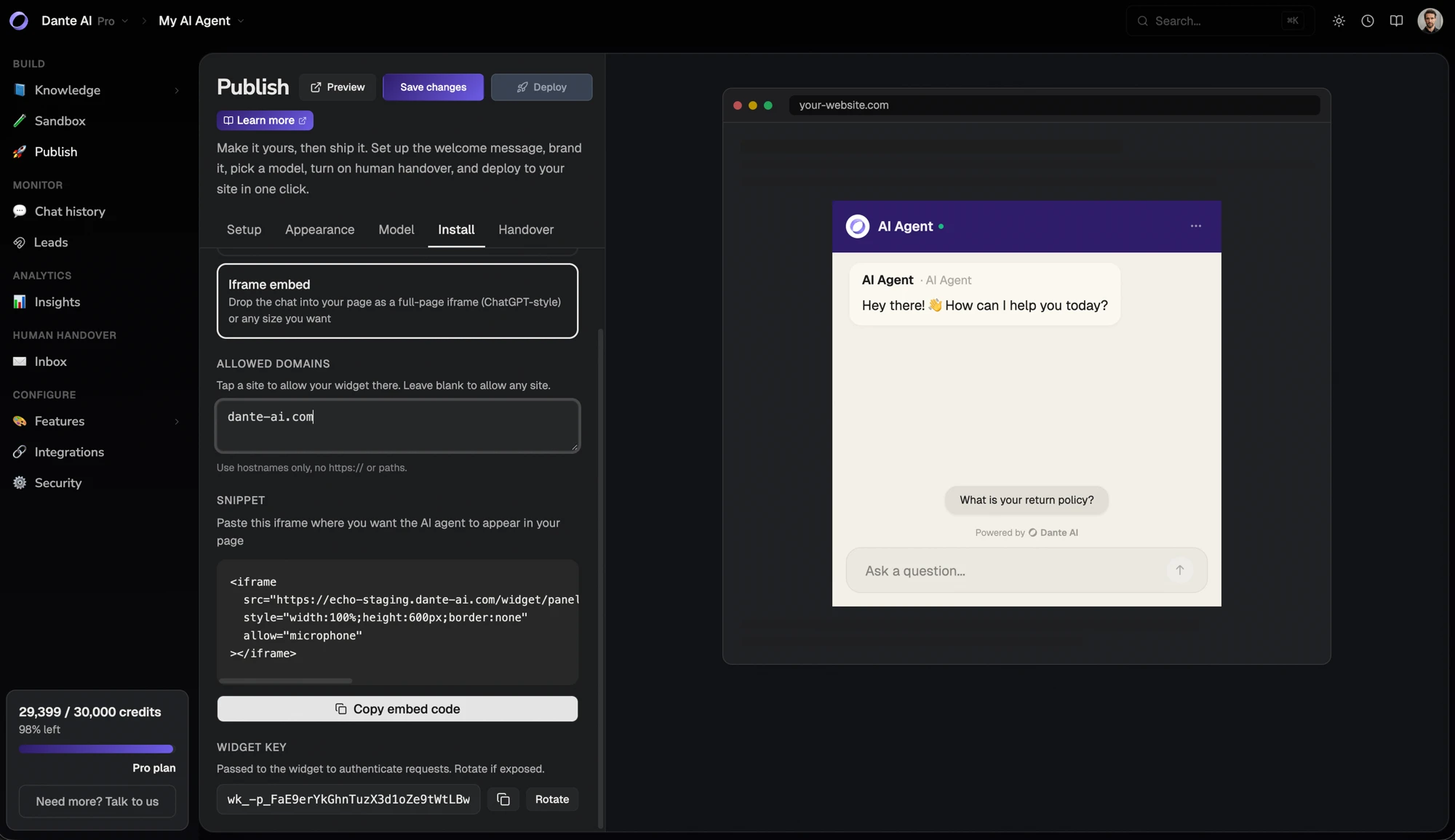Click the Integrations link icon
The width and height of the screenshot is (1455, 840).
point(20,452)
